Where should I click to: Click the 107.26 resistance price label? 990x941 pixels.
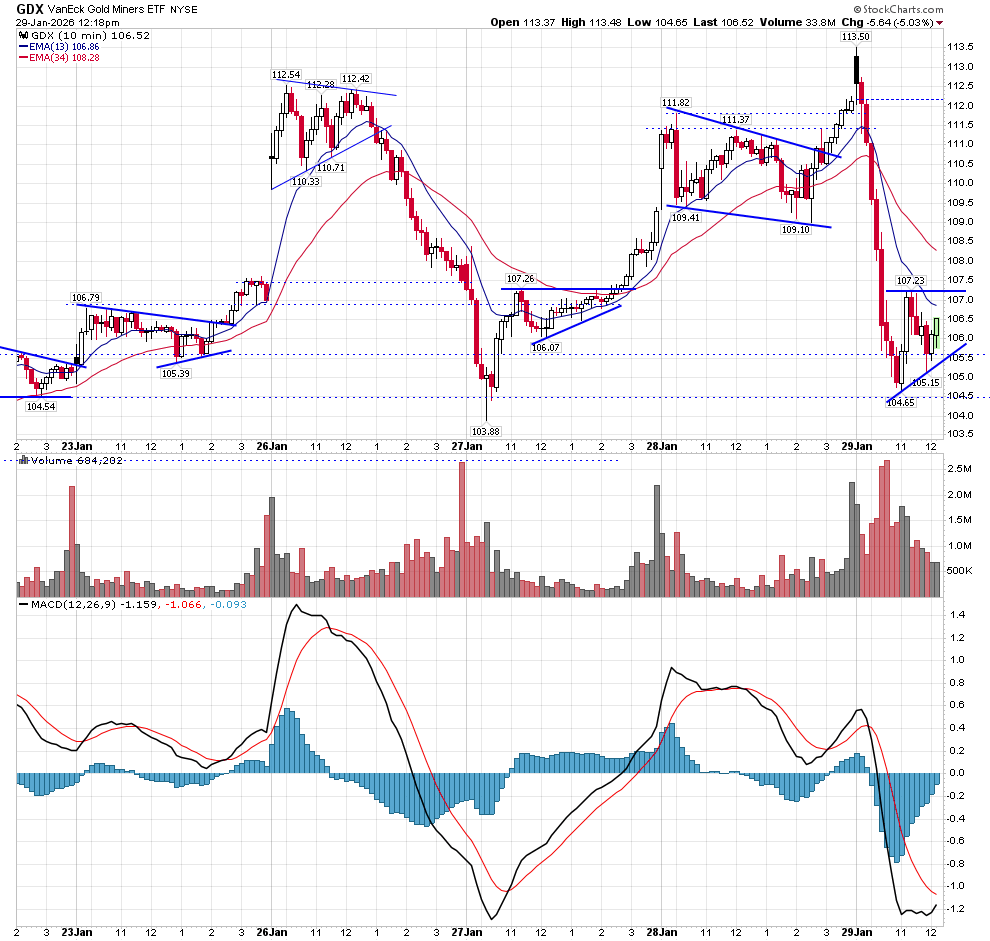click(520, 279)
